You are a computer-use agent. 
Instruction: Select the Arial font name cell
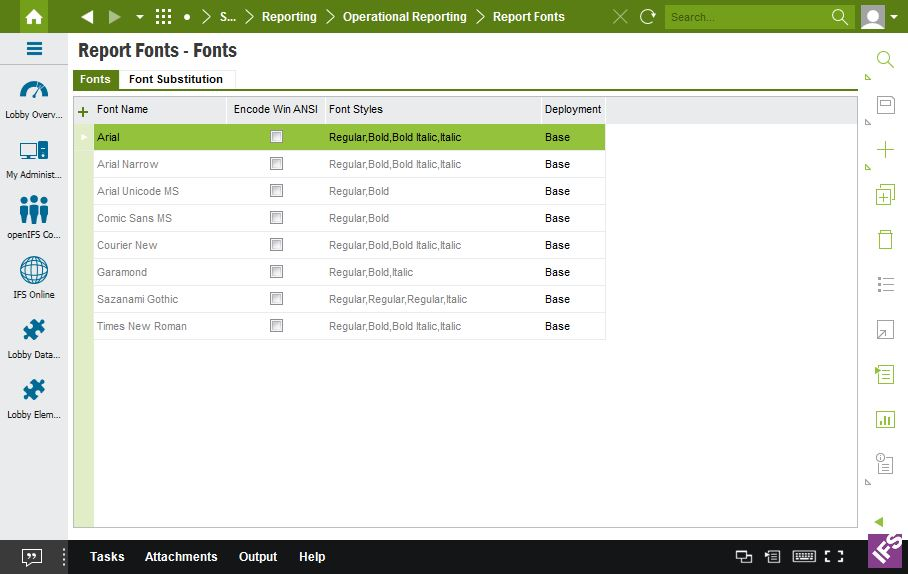tap(160, 137)
